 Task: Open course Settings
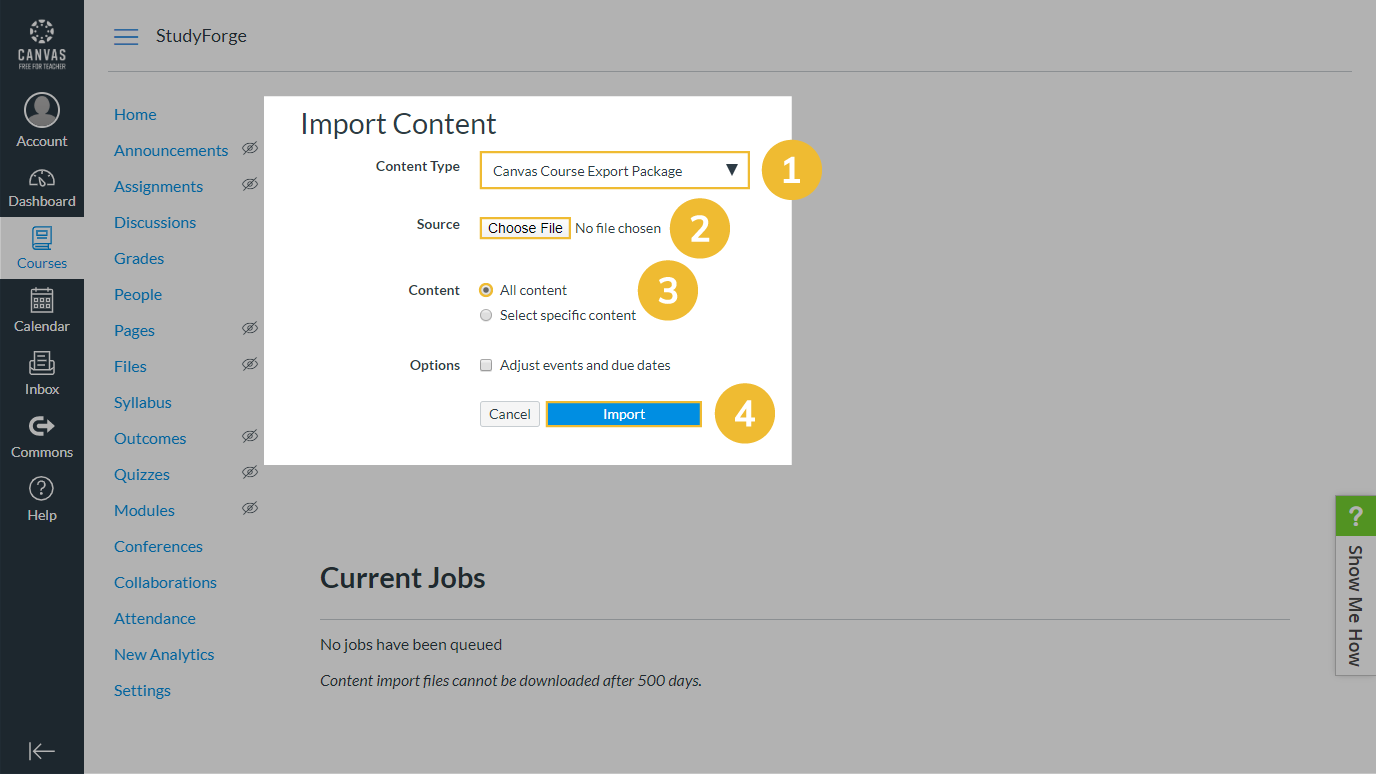tap(142, 690)
